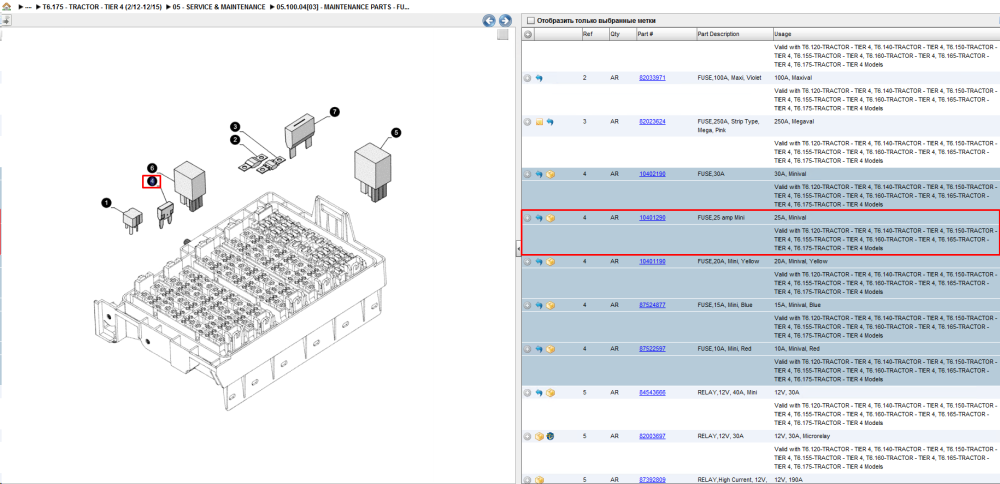
Task: Click blue arrow icon for part 82023624
Action: (550, 121)
